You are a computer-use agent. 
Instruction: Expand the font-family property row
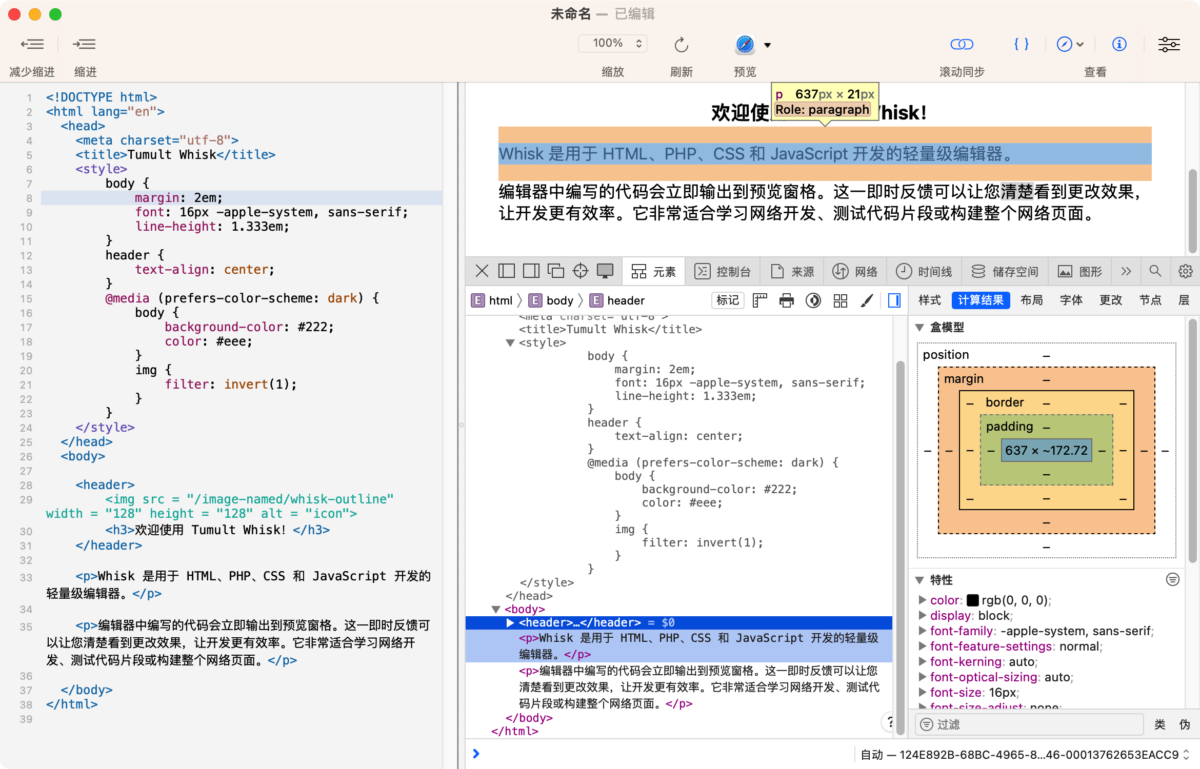pyautogui.click(x=922, y=632)
